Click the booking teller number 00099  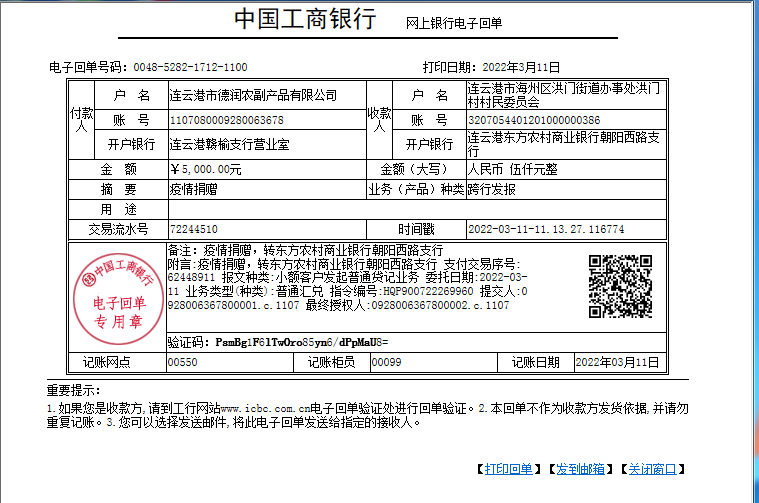[x=386, y=362]
